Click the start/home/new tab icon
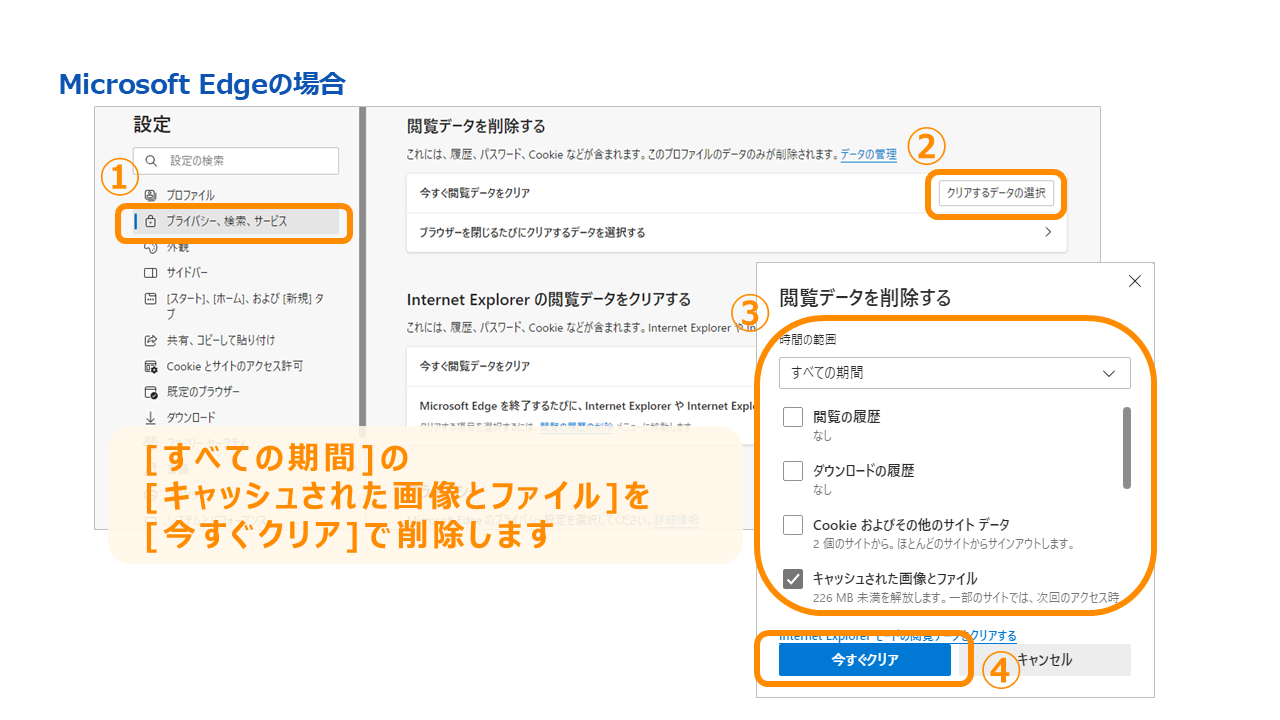 pyautogui.click(x=151, y=299)
